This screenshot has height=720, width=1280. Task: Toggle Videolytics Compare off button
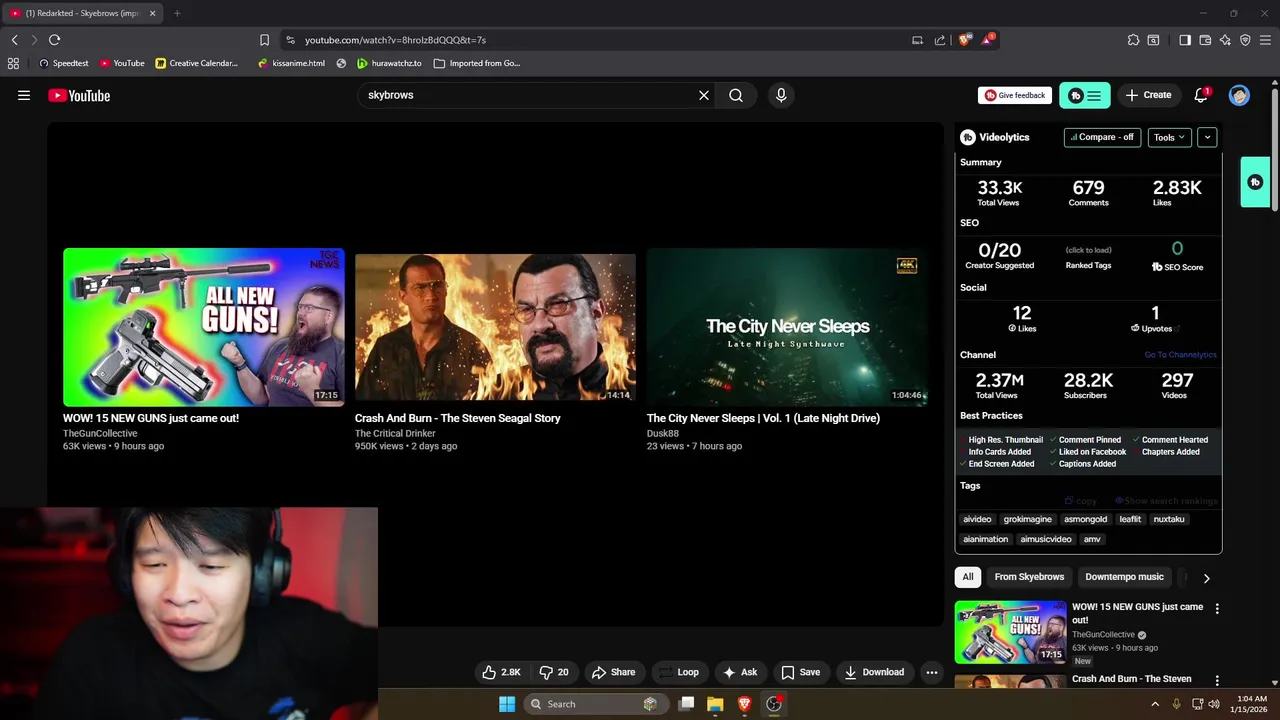[x=1102, y=137]
